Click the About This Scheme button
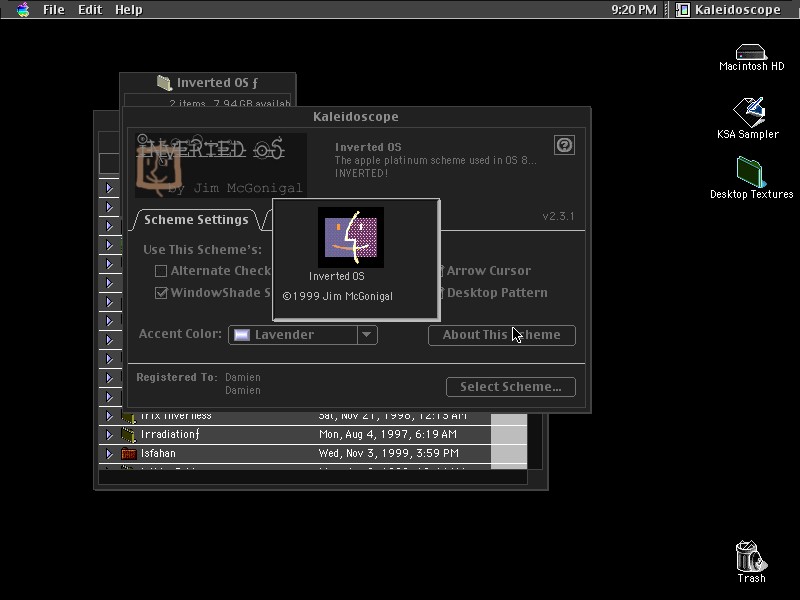Image resolution: width=800 pixels, height=600 pixels. coord(502,335)
